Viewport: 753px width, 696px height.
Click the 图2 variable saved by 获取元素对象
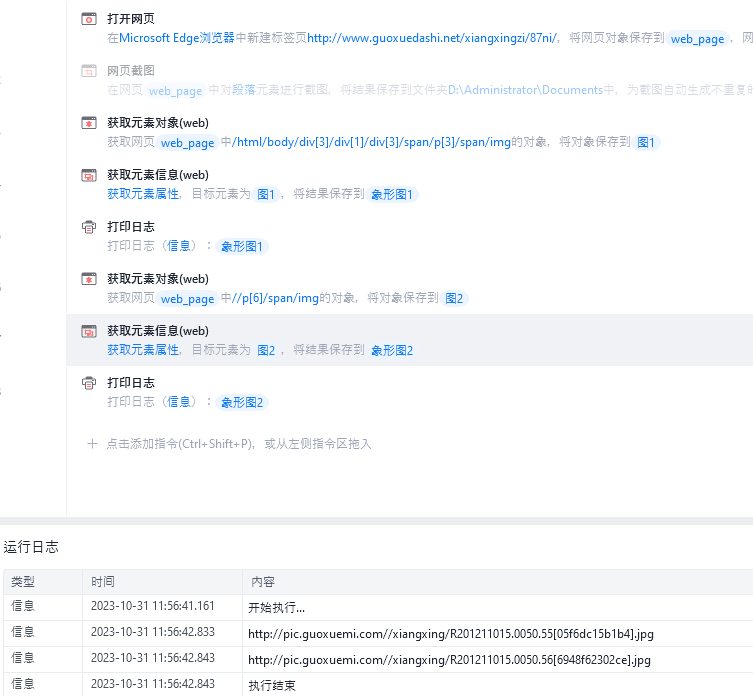tap(454, 299)
